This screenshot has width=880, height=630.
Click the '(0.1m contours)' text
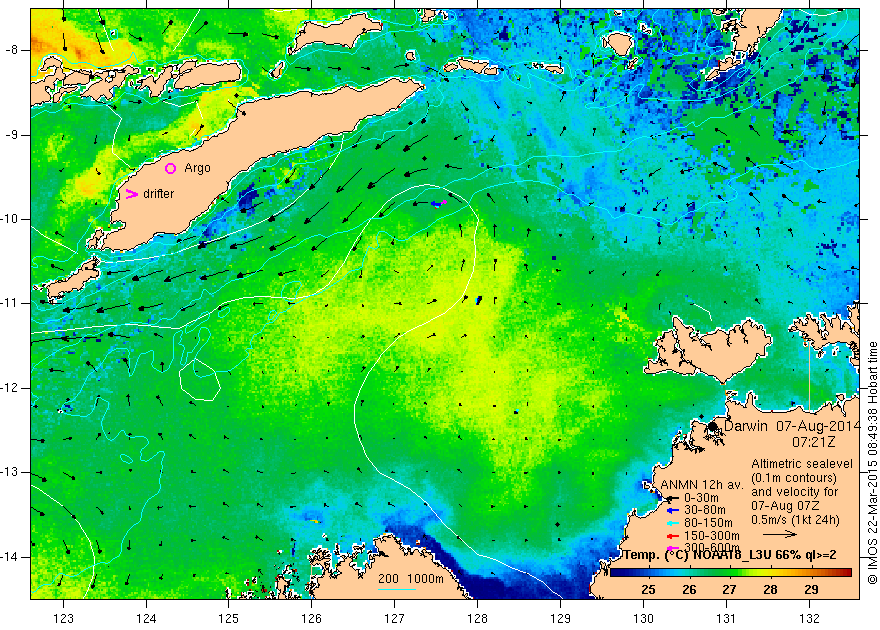click(x=794, y=477)
